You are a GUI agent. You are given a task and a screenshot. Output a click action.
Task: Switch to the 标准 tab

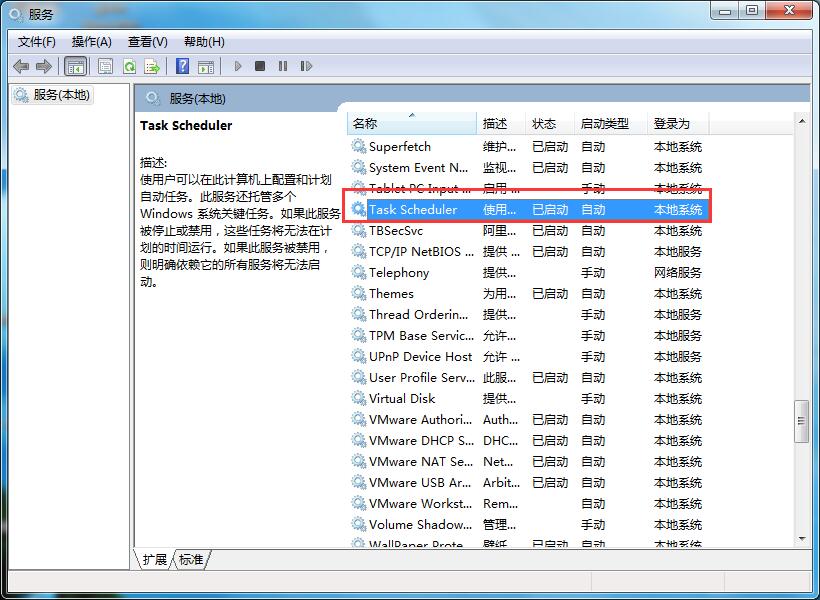(189, 560)
